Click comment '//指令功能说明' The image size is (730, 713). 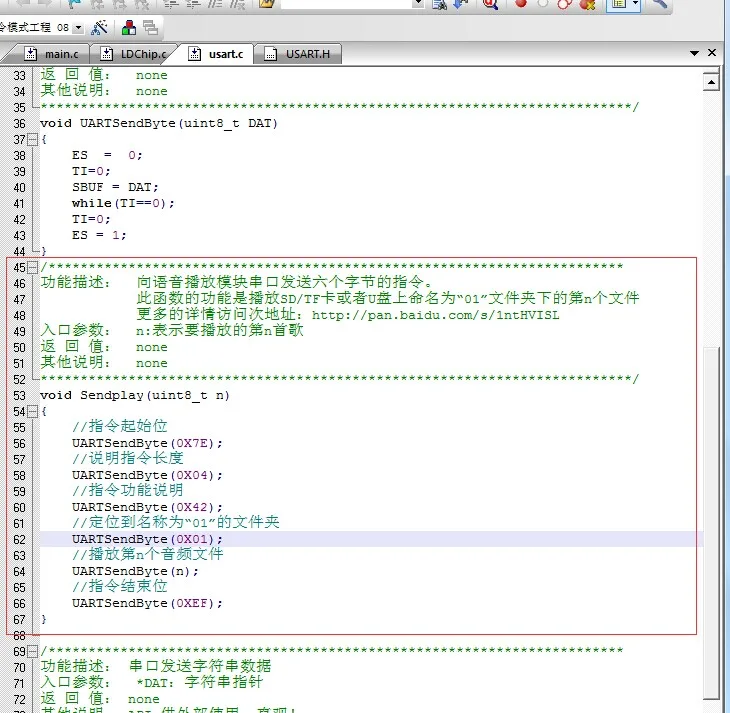(128, 490)
